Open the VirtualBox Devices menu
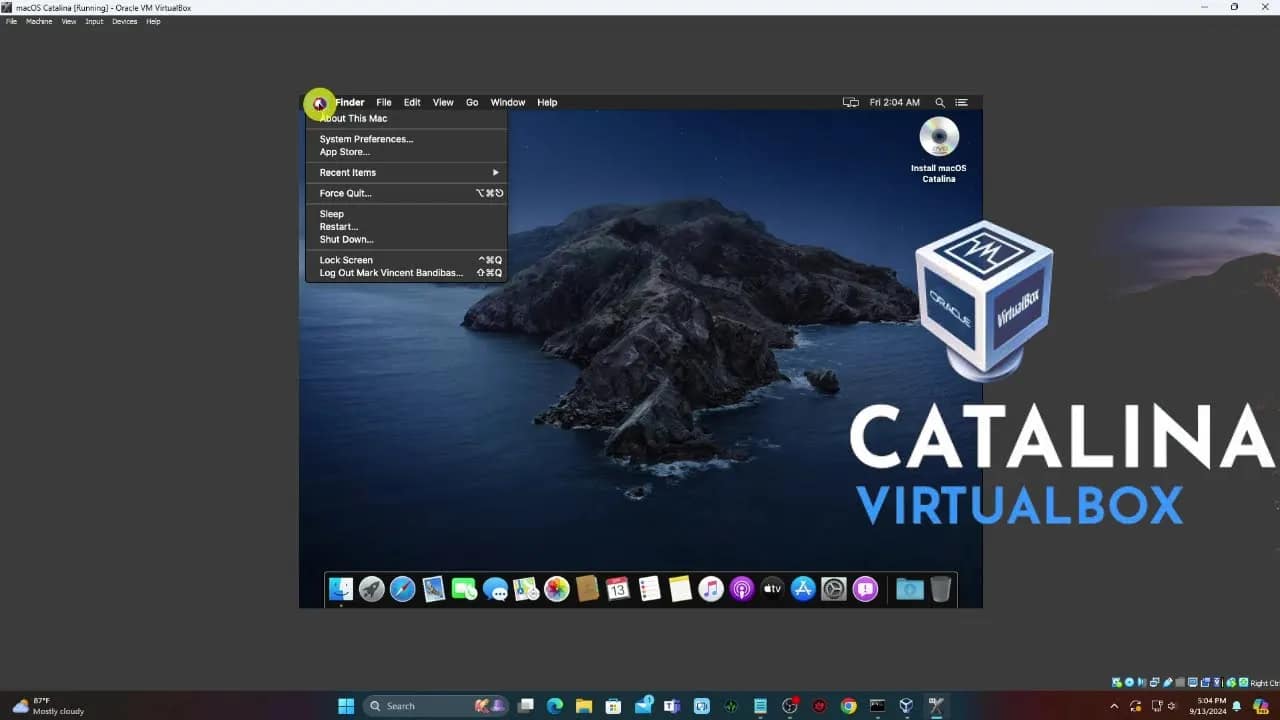The width and height of the screenshot is (1280, 720). (124, 21)
